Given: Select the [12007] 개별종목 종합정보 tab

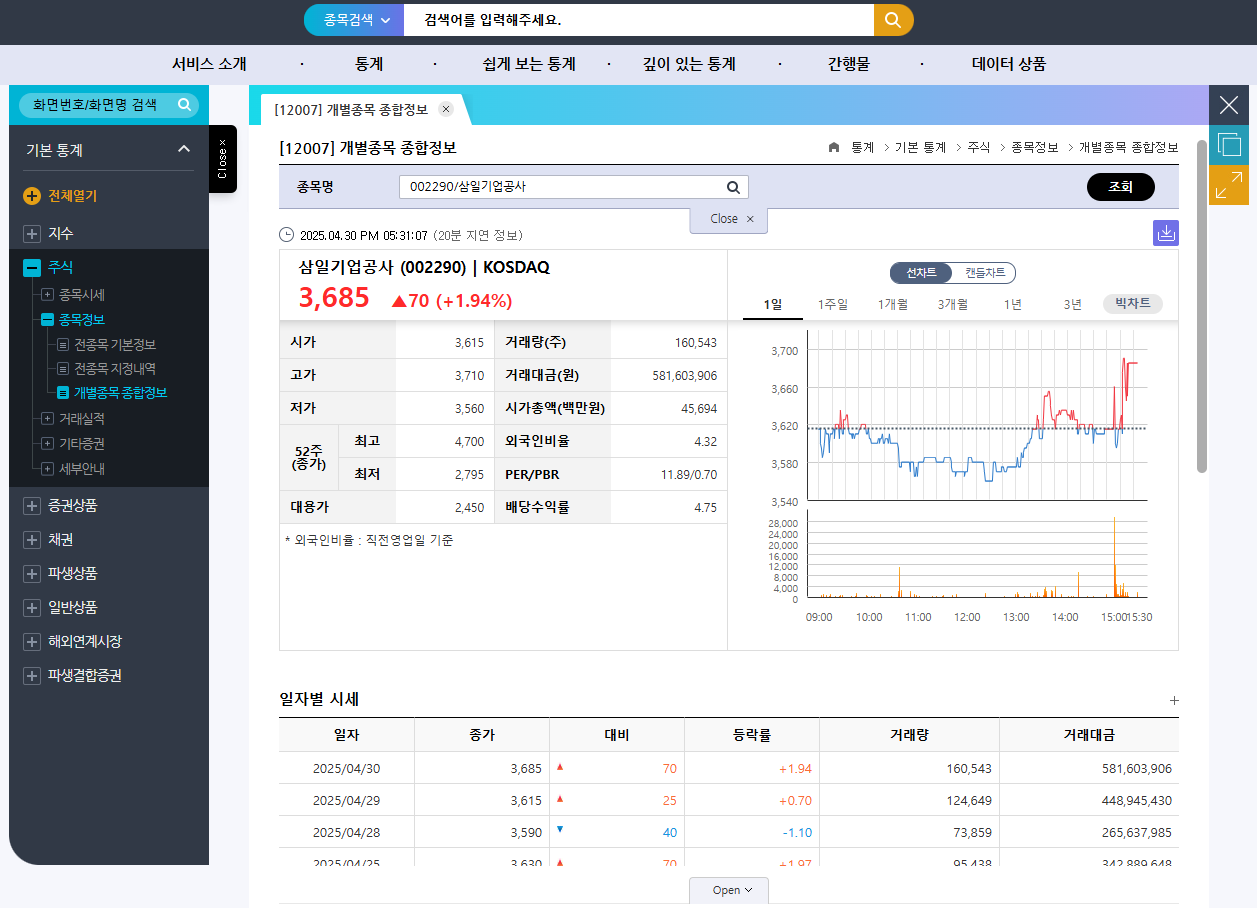Looking at the screenshot, I should (x=350, y=109).
